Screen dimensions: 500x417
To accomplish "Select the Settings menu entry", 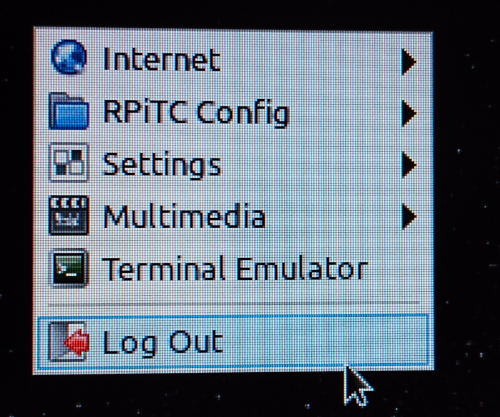I will pyautogui.click(x=162, y=164).
